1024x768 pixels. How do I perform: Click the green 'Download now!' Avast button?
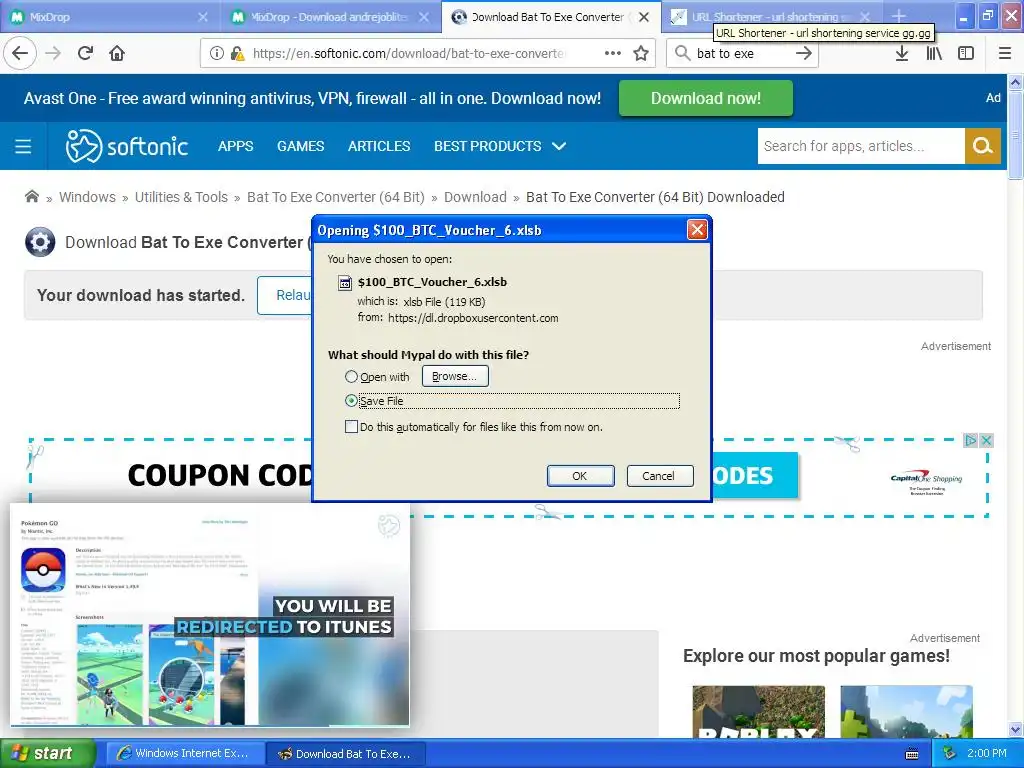[705, 98]
